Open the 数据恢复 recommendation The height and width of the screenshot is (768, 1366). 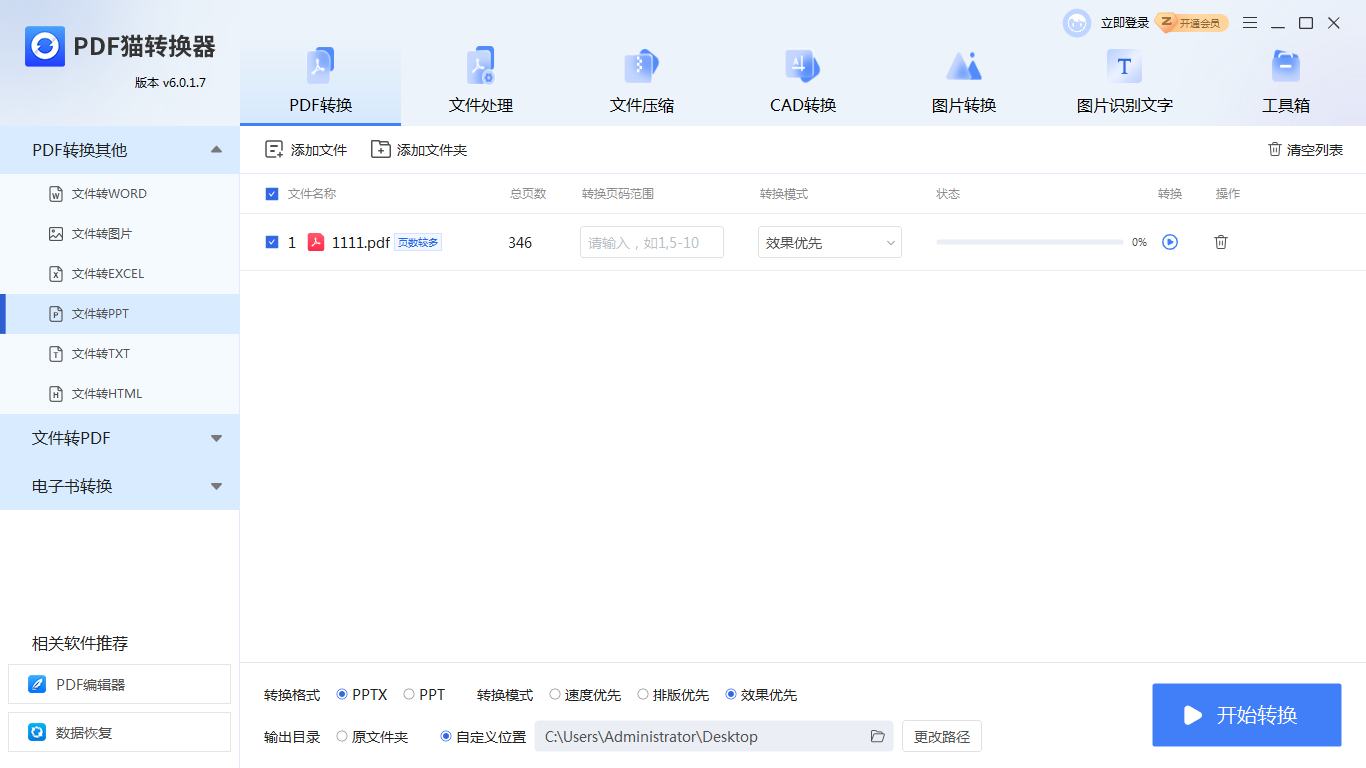pos(119,732)
